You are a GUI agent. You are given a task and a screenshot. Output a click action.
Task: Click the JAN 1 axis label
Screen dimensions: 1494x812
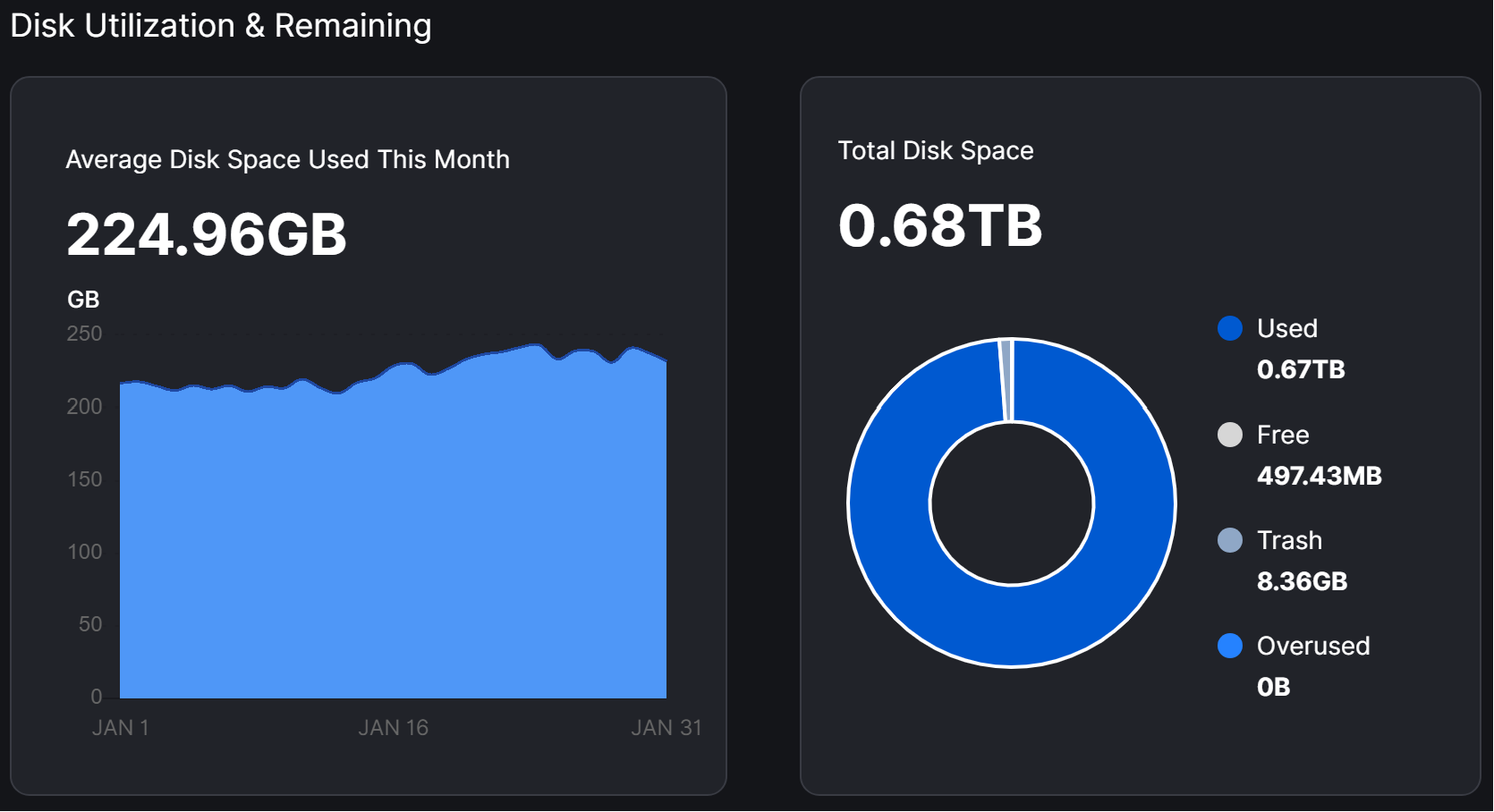(120, 728)
